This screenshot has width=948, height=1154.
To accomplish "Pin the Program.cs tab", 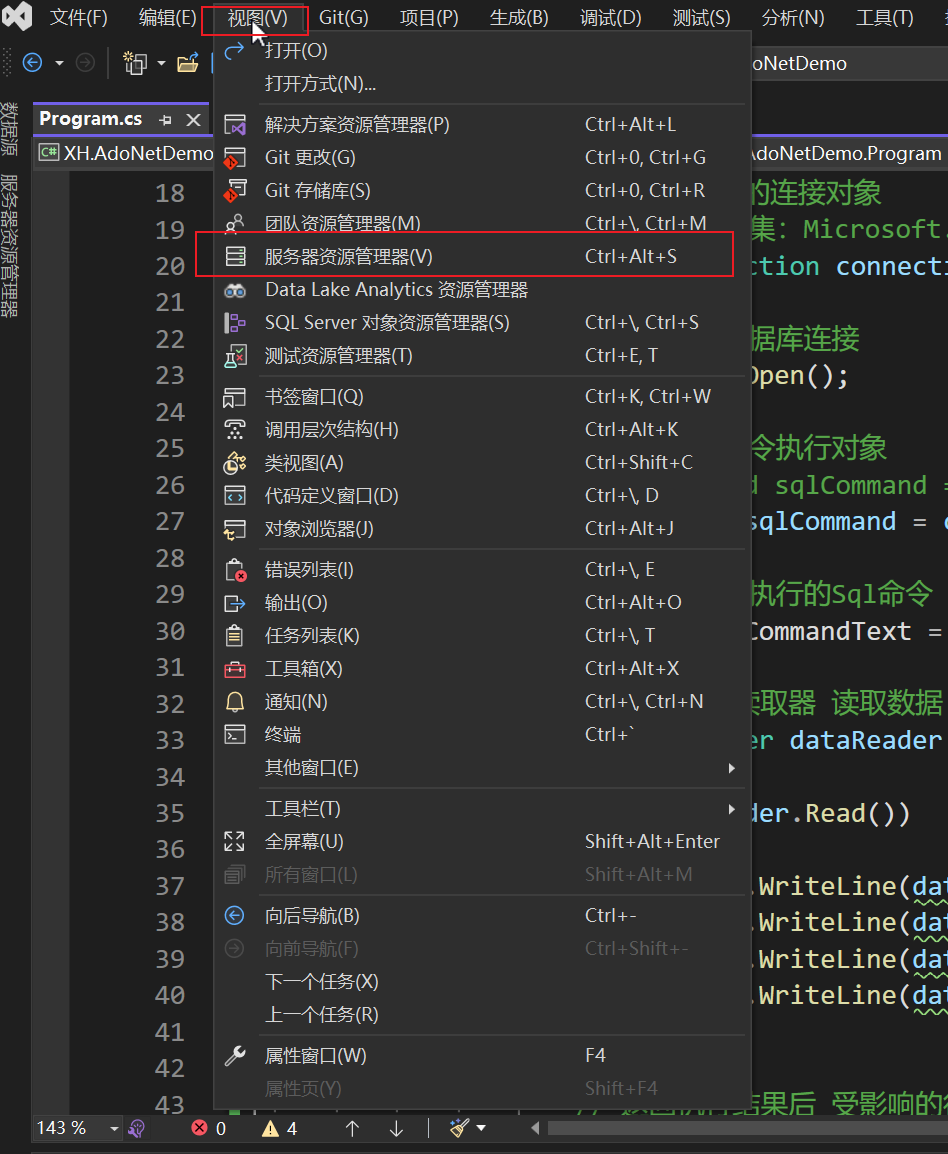I will tap(166, 119).
